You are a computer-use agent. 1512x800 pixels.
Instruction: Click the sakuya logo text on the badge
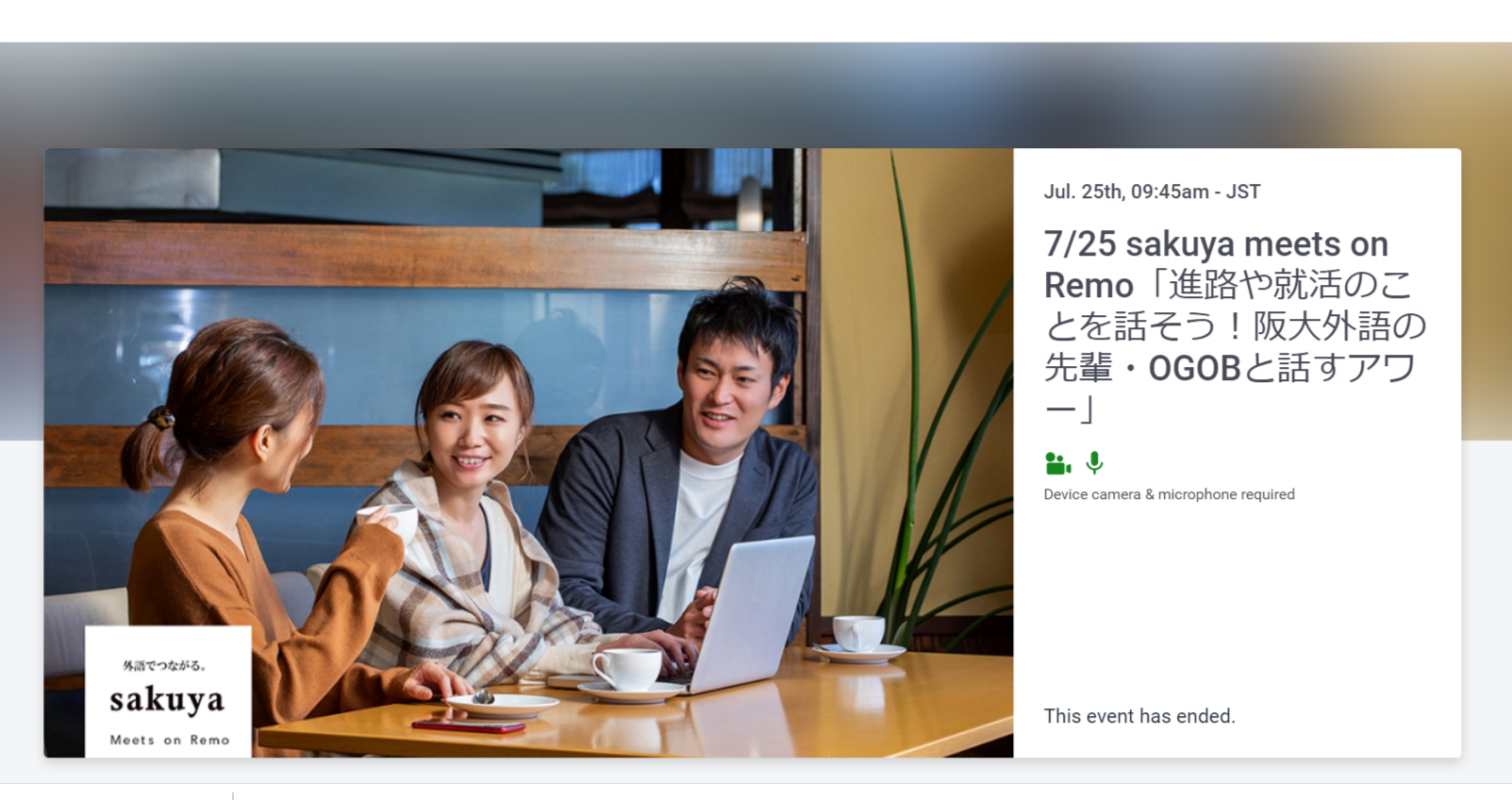(x=167, y=700)
